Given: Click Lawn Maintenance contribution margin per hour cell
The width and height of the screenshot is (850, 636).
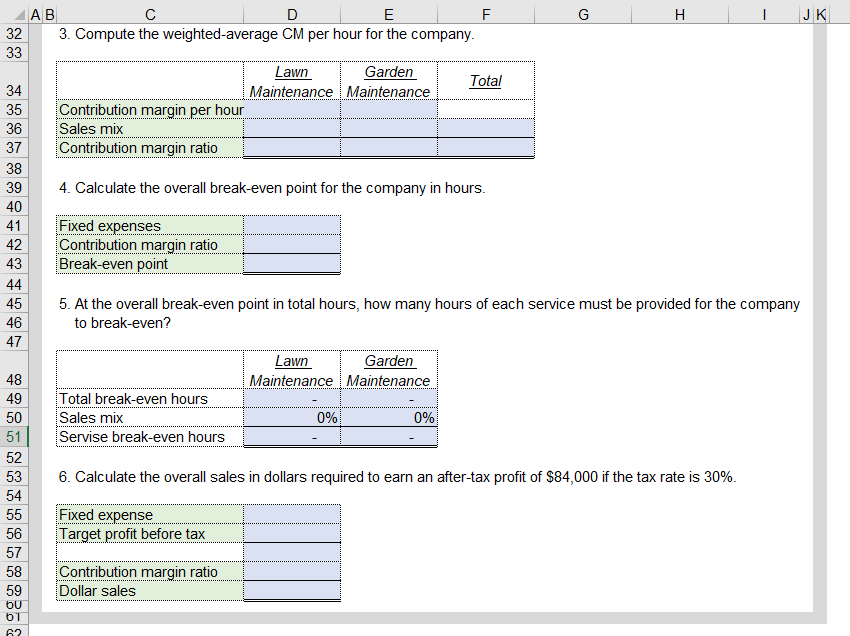Looking at the screenshot, I should point(292,110).
